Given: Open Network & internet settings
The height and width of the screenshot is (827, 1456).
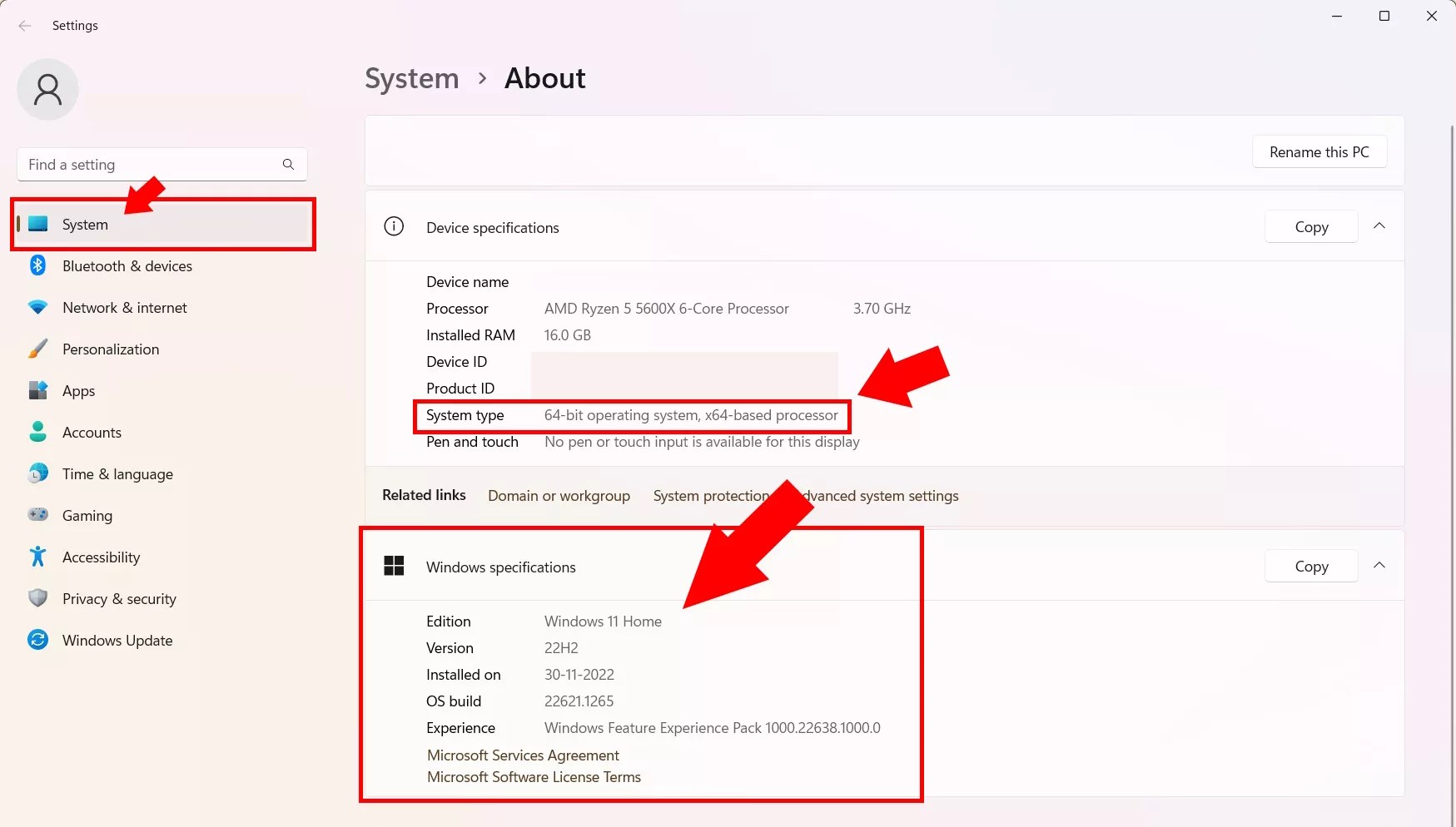Looking at the screenshot, I should [x=163, y=308].
